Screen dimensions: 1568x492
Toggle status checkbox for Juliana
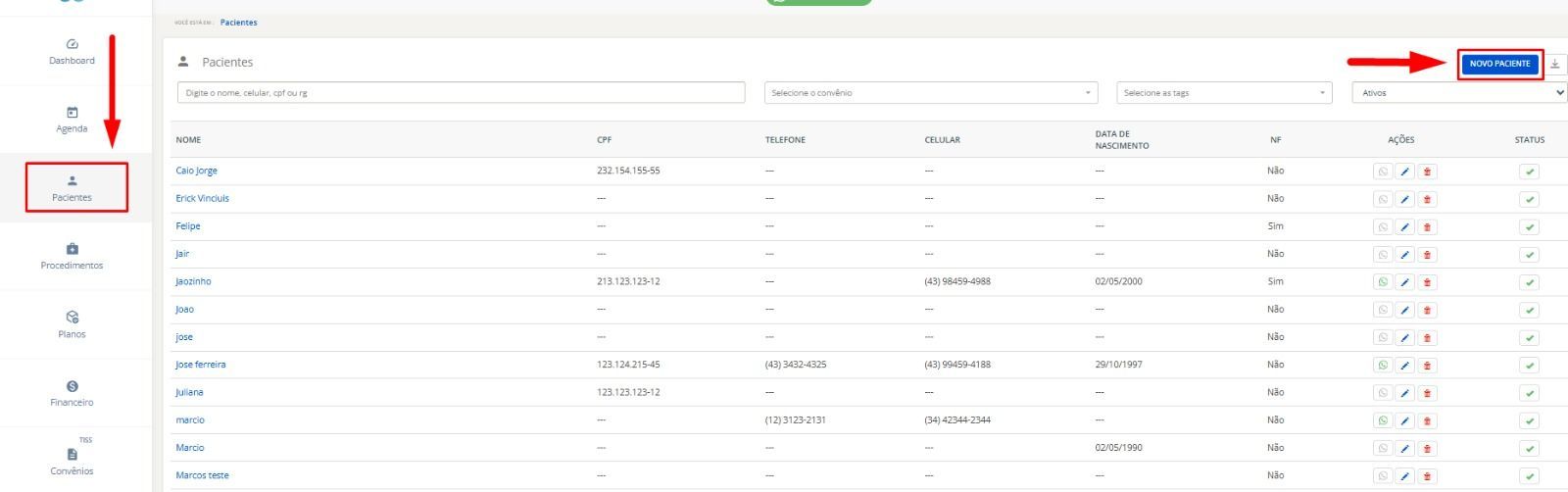click(x=1530, y=393)
